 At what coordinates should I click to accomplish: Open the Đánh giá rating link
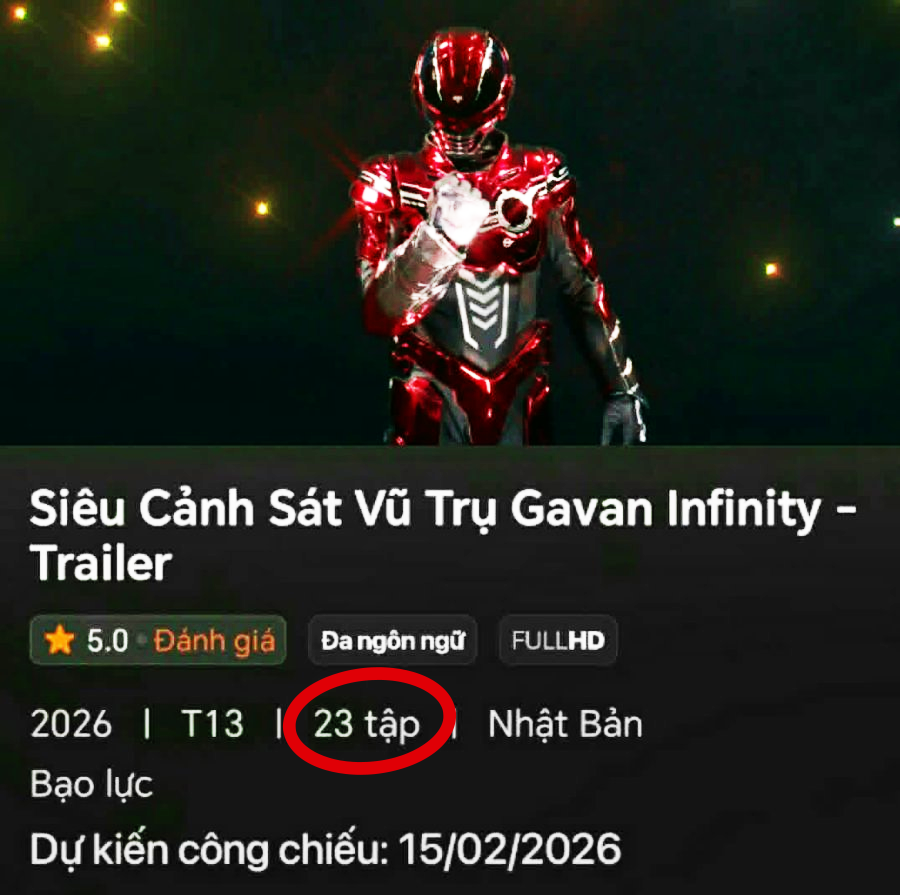(214, 642)
